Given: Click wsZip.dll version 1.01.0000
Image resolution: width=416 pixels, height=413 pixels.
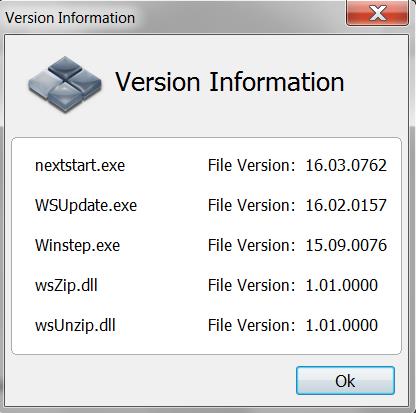Looking at the screenshot, I should (342, 285).
